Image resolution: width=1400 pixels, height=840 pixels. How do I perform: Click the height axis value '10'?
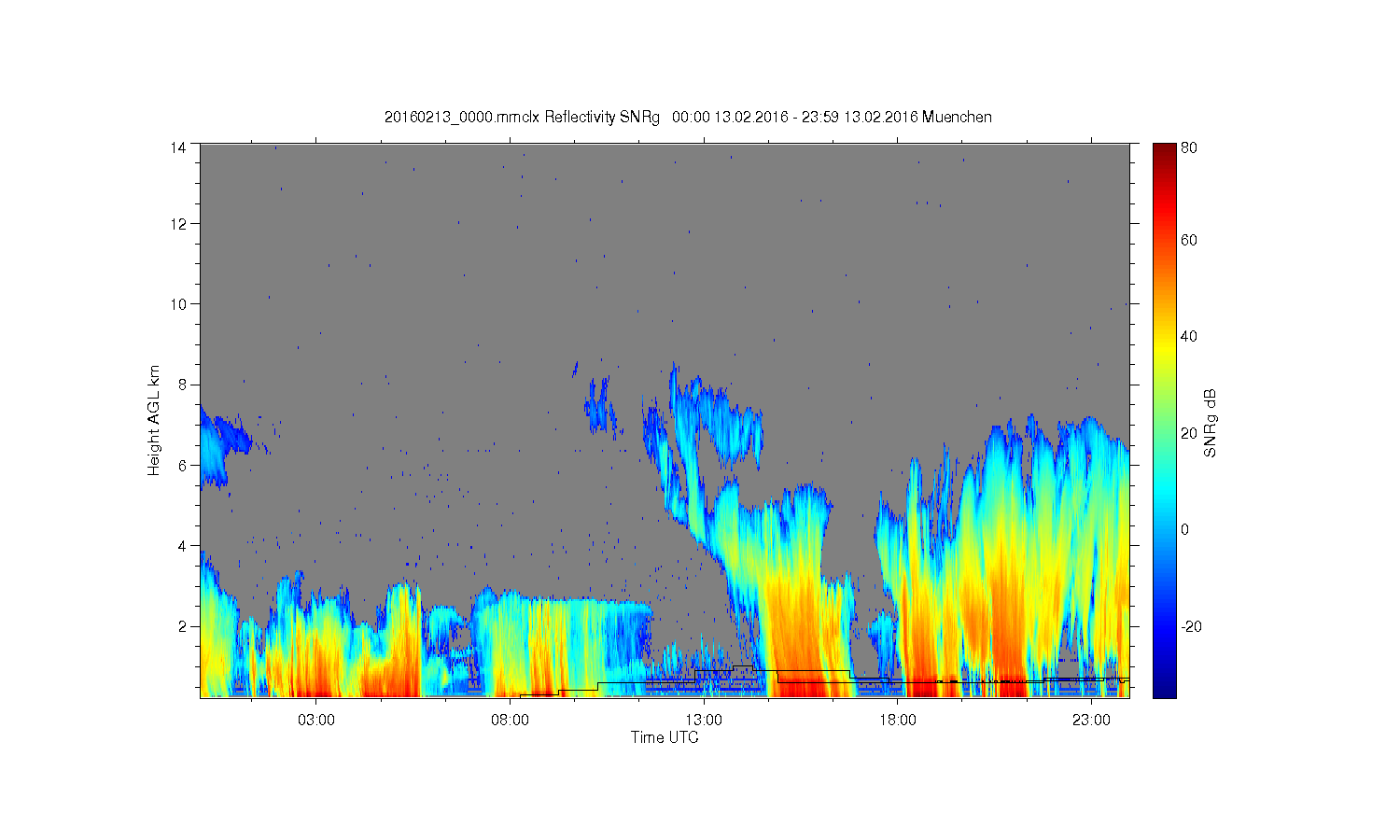coord(177,303)
